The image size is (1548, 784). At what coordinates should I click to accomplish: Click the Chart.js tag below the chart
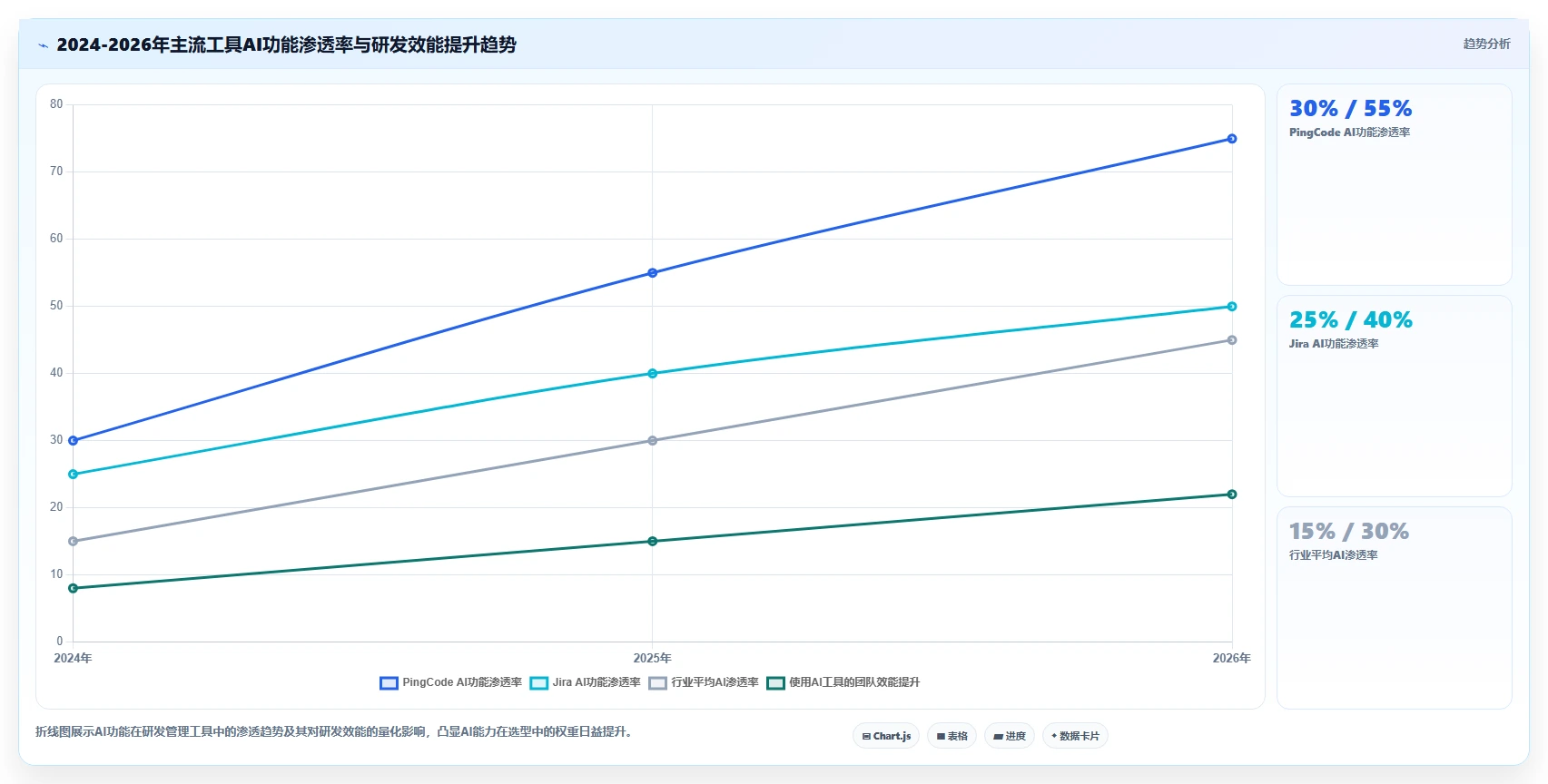[x=886, y=736]
